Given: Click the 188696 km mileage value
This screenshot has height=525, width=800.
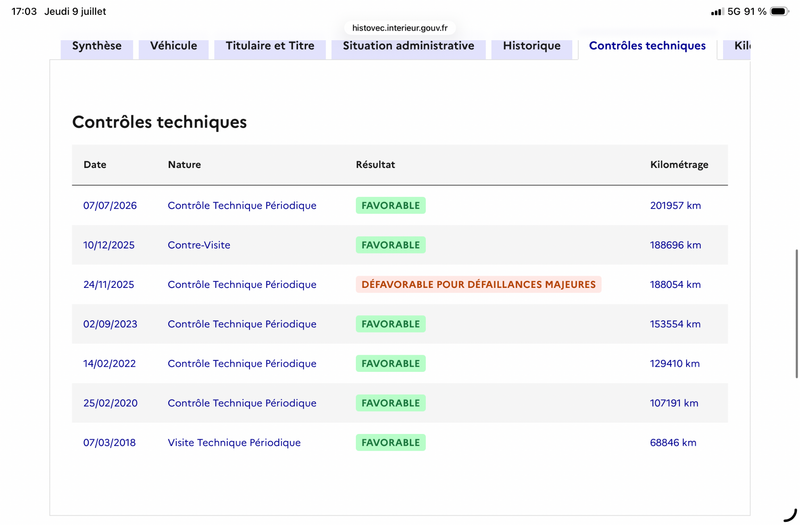Looking at the screenshot, I should 676,245.
